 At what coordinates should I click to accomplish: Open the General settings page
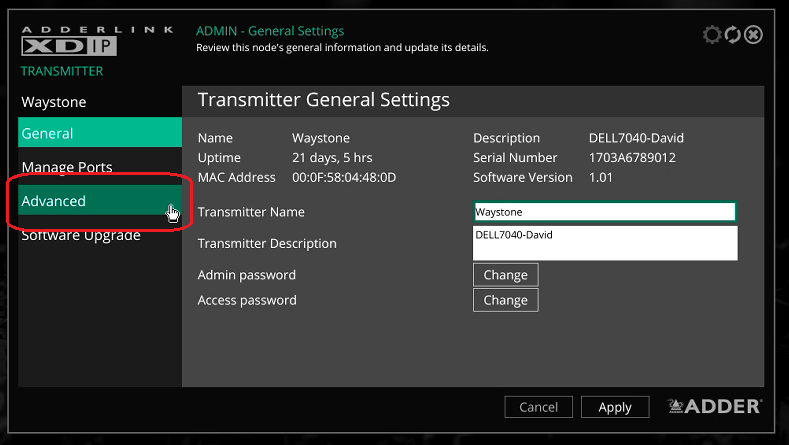[99, 133]
